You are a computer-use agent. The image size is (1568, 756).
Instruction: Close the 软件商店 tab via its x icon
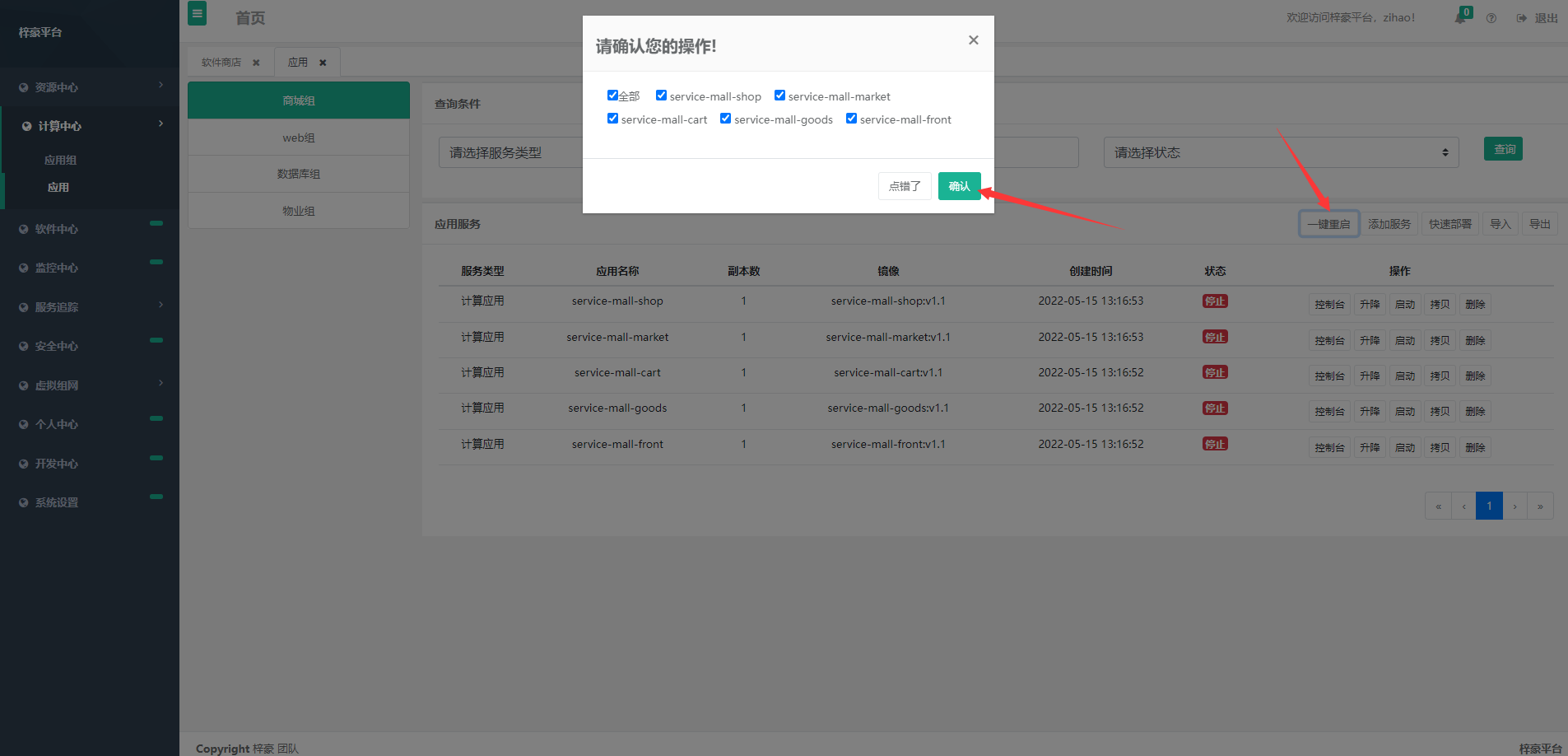coord(256,63)
